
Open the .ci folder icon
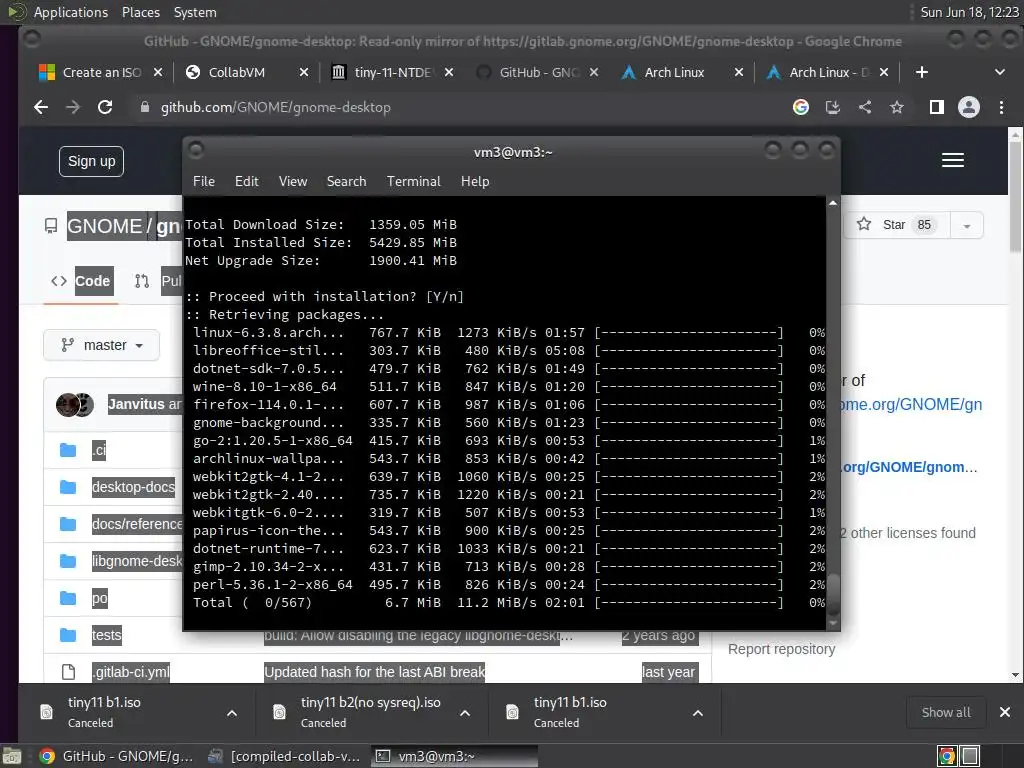[x=68, y=450]
